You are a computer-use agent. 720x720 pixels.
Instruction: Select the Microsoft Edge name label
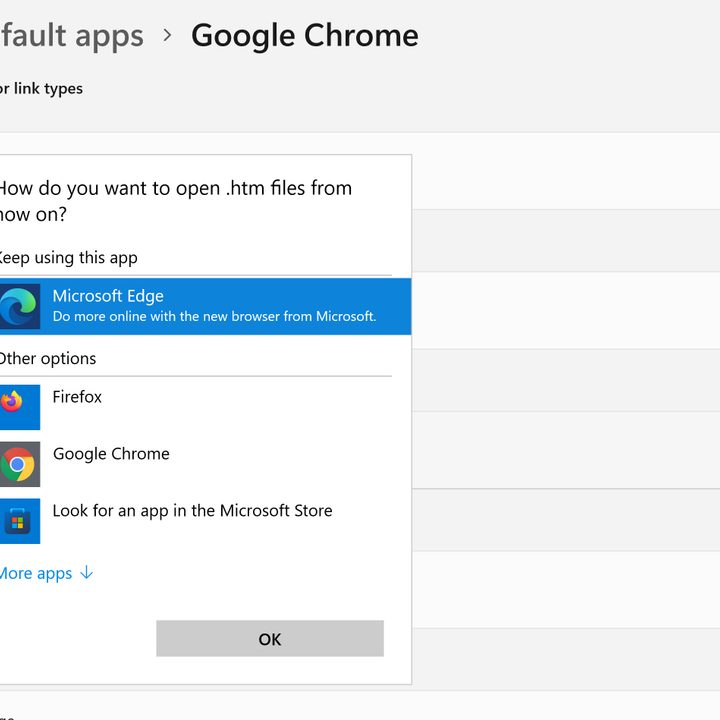tap(108, 296)
